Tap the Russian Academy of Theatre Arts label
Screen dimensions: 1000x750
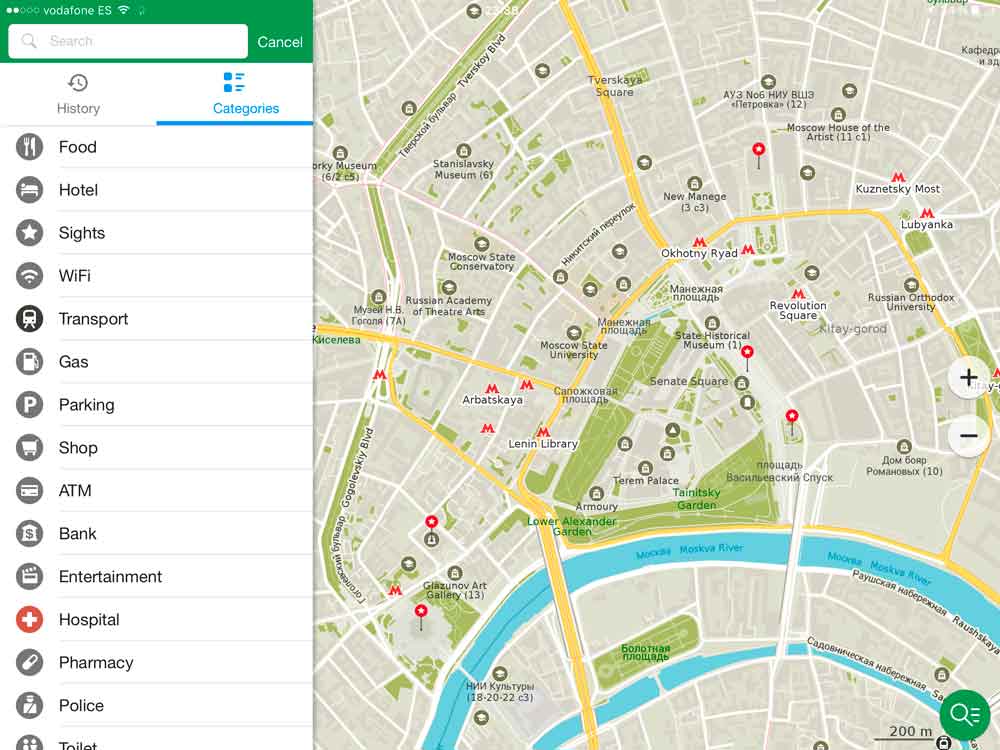pos(448,305)
